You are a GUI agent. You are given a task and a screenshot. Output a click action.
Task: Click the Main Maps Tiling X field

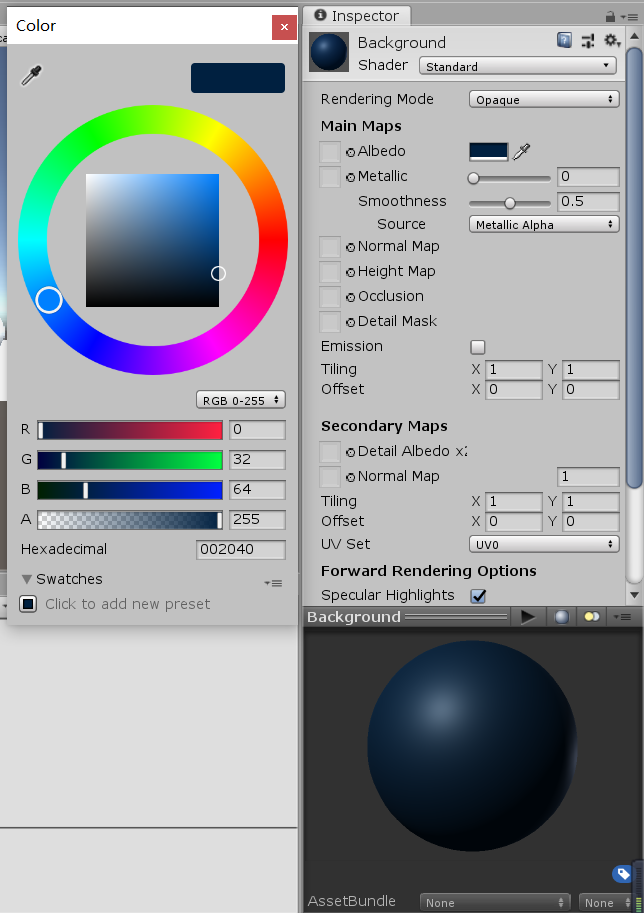pos(514,370)
